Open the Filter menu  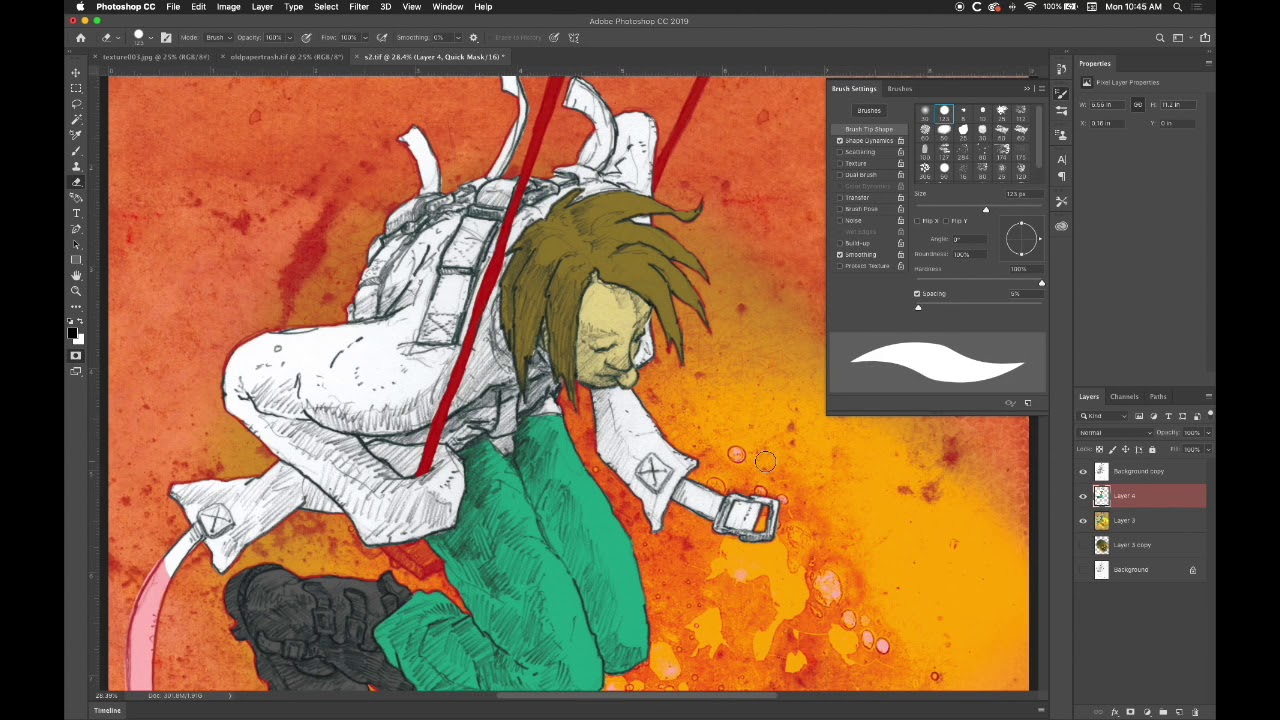358,7
